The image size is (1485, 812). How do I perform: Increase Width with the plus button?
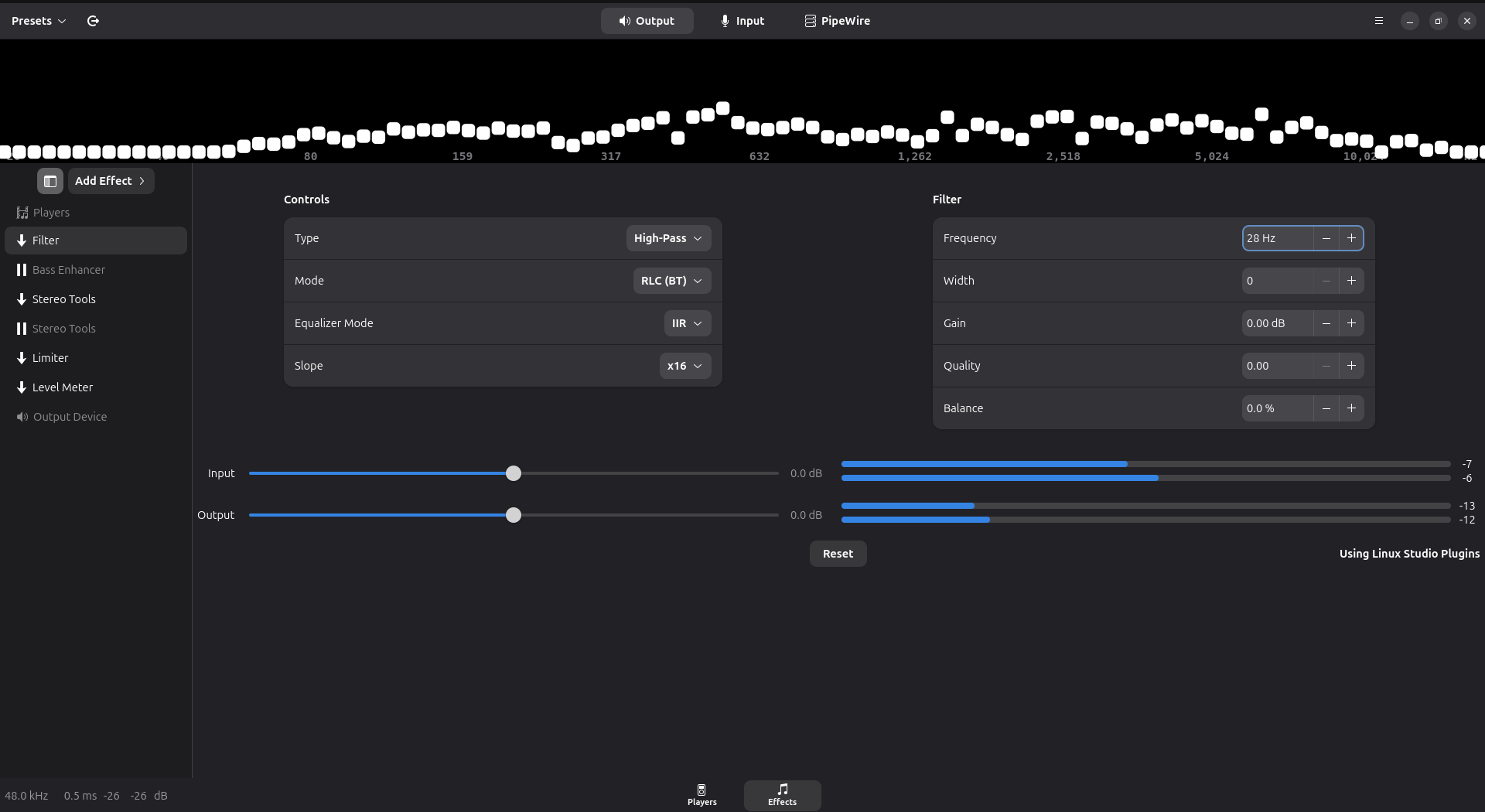(x=1351, y=281)
